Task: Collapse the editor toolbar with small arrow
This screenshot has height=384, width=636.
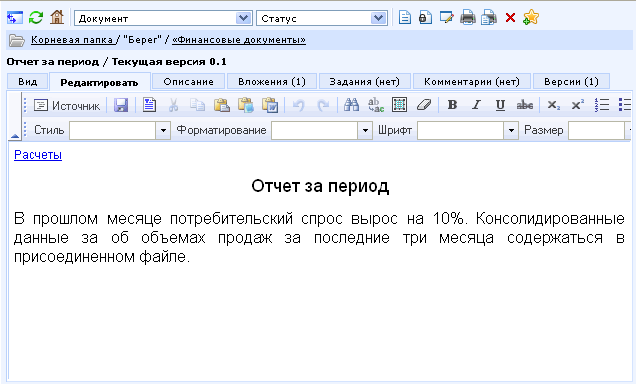Action: (x=15, y=136)
